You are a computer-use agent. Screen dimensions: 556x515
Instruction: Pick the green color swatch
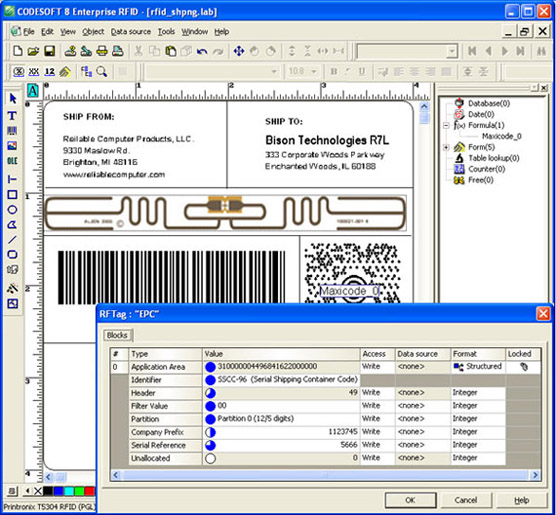79,491
